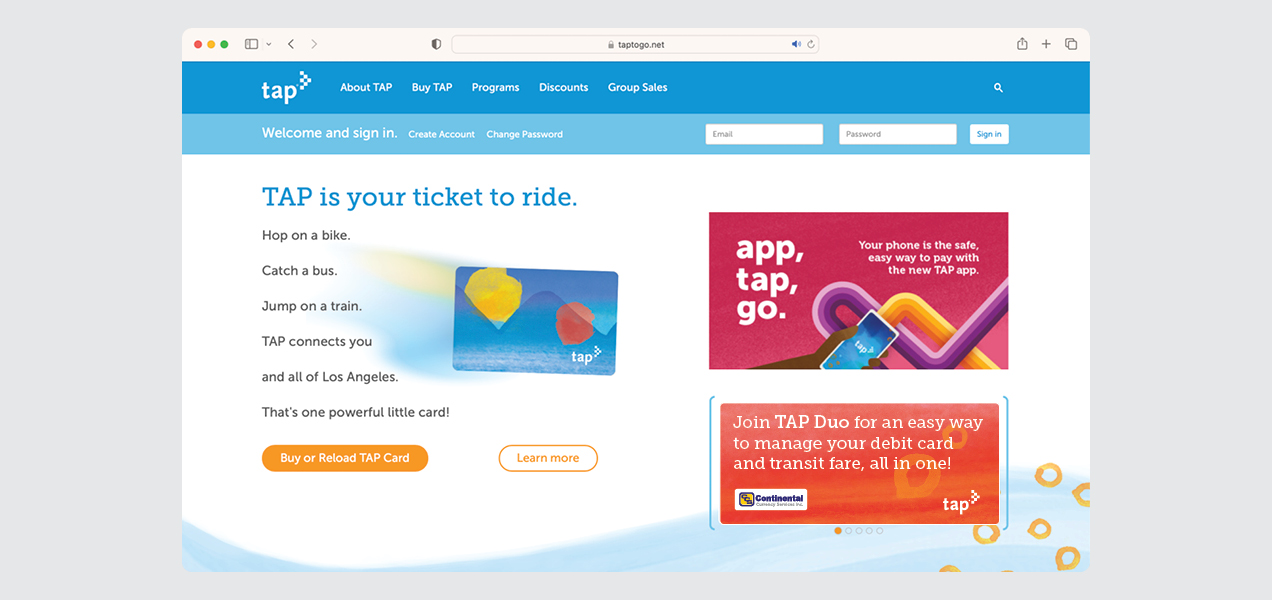
Task: Click the Create Account link
Action: click(441, 134)
